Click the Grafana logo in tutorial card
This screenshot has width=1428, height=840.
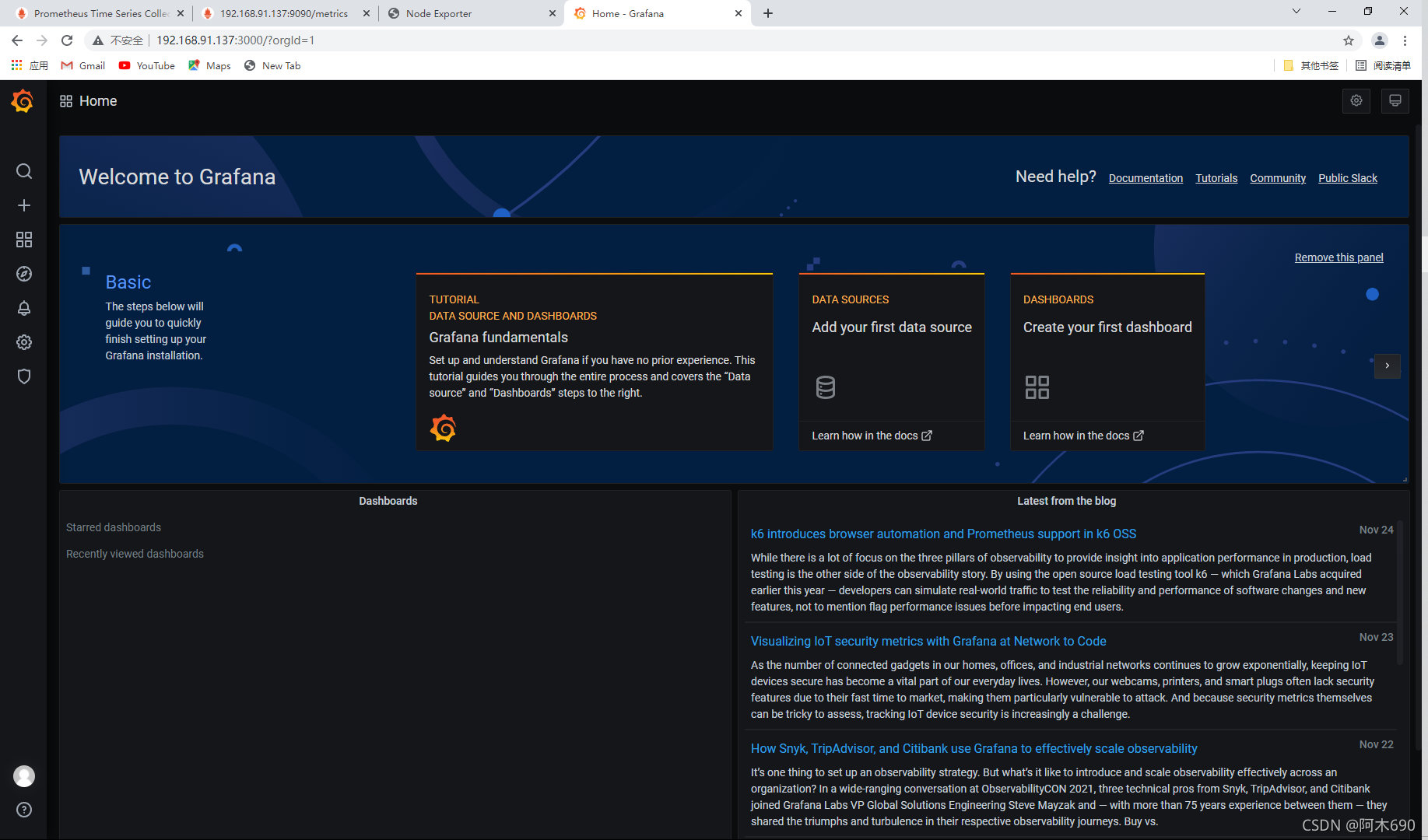443,428
